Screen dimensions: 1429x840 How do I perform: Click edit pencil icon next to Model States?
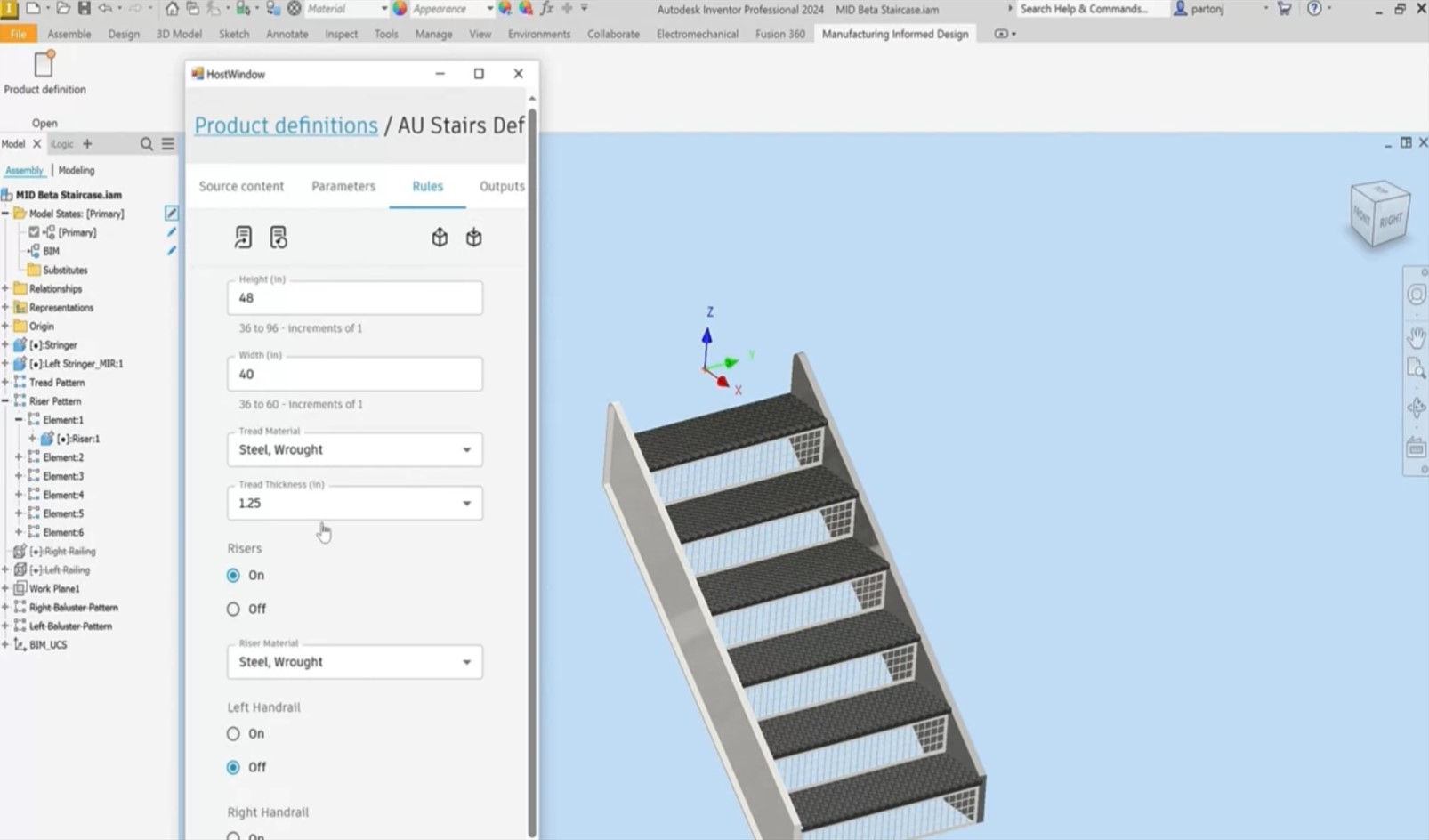(x=172, y=214)
